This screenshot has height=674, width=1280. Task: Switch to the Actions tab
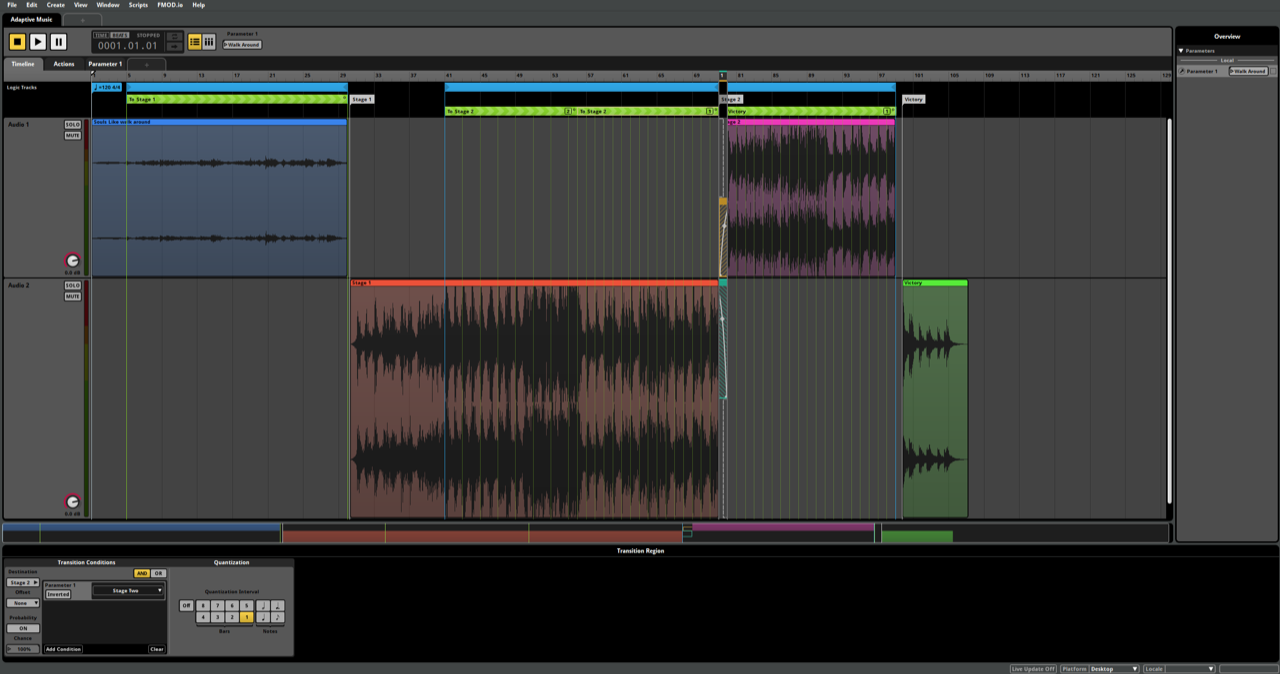tap(64, 64)
